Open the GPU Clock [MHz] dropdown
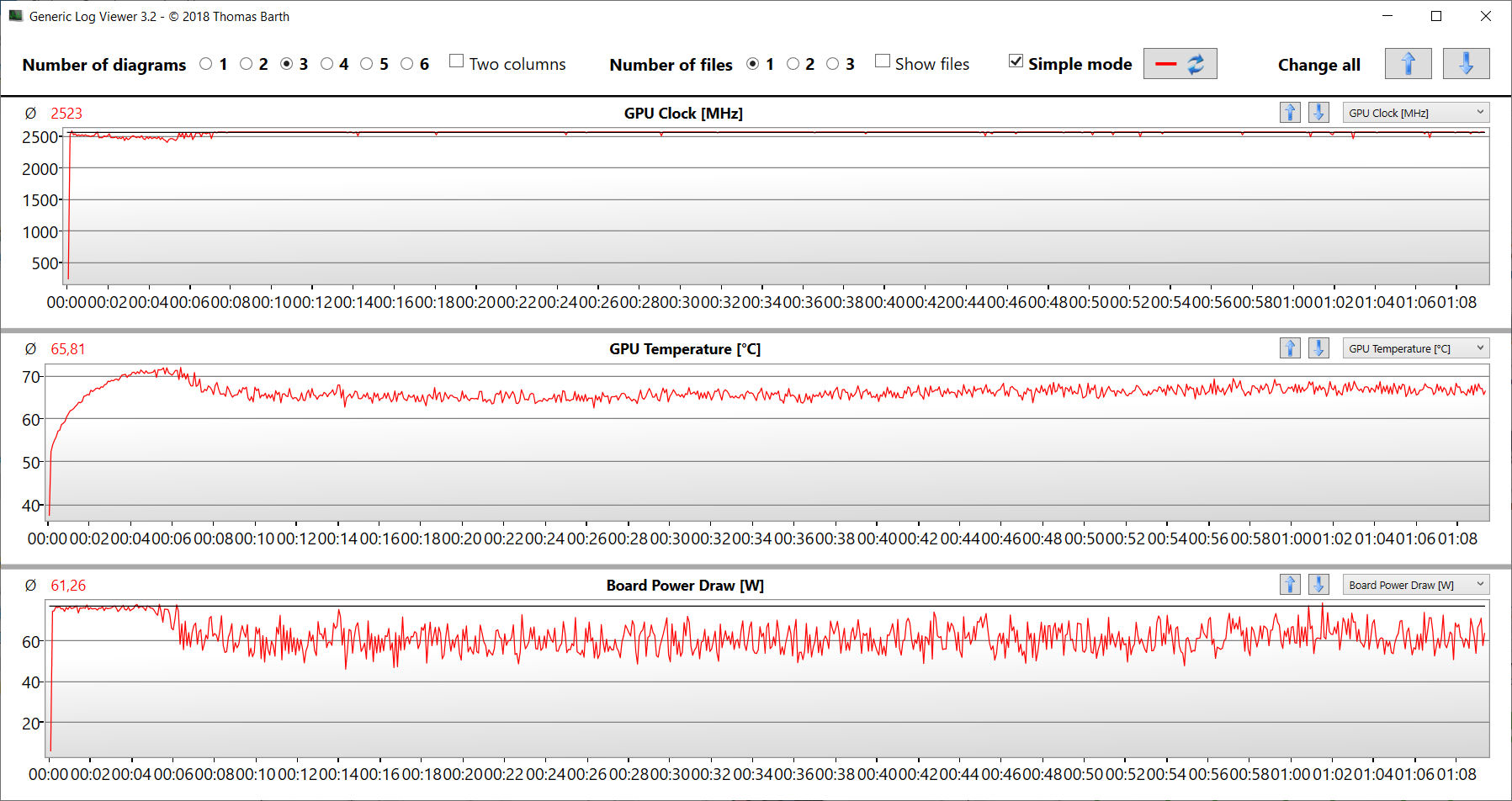 pyautogui.click(x=1415, y=113)
